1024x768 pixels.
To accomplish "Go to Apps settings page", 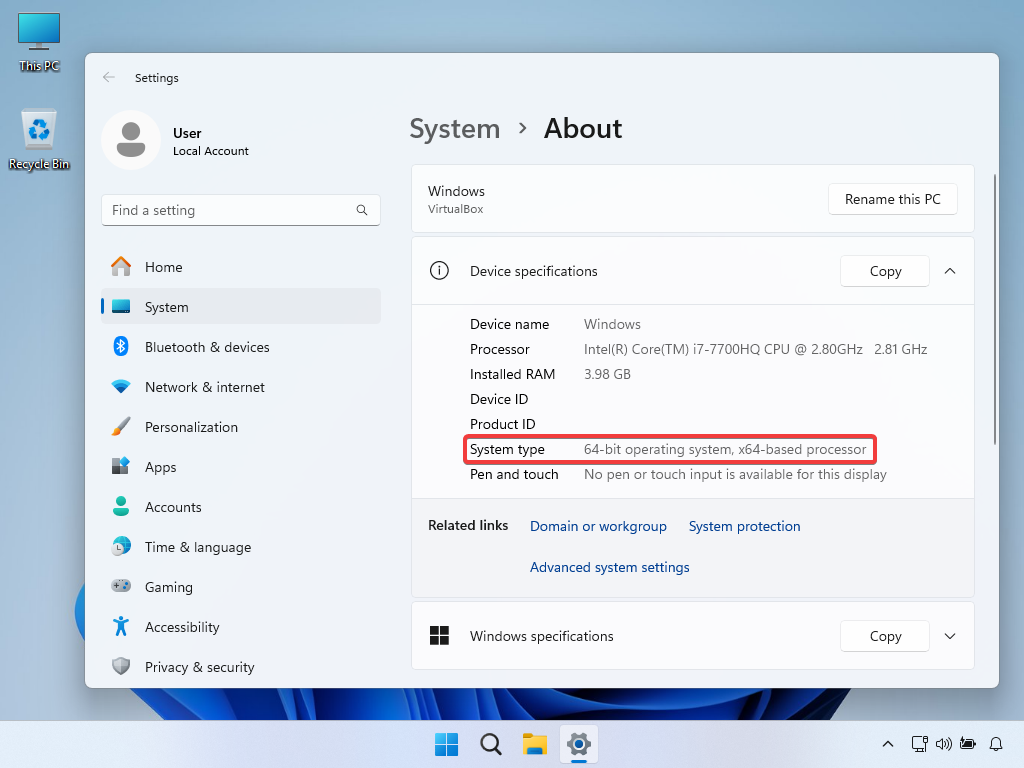I will click(160, 467).
